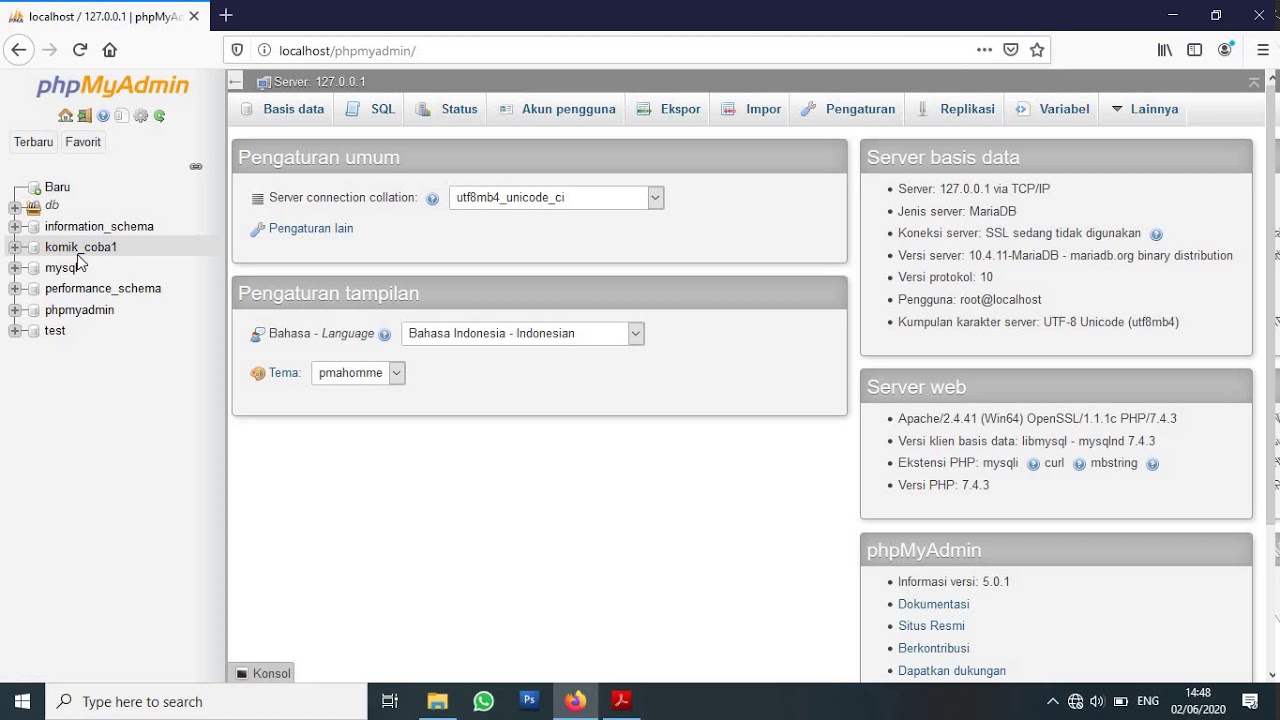Viewport: 1280px width, 720px height.
Task: Open the Dokumentasi link
Action: pos(934,605)
